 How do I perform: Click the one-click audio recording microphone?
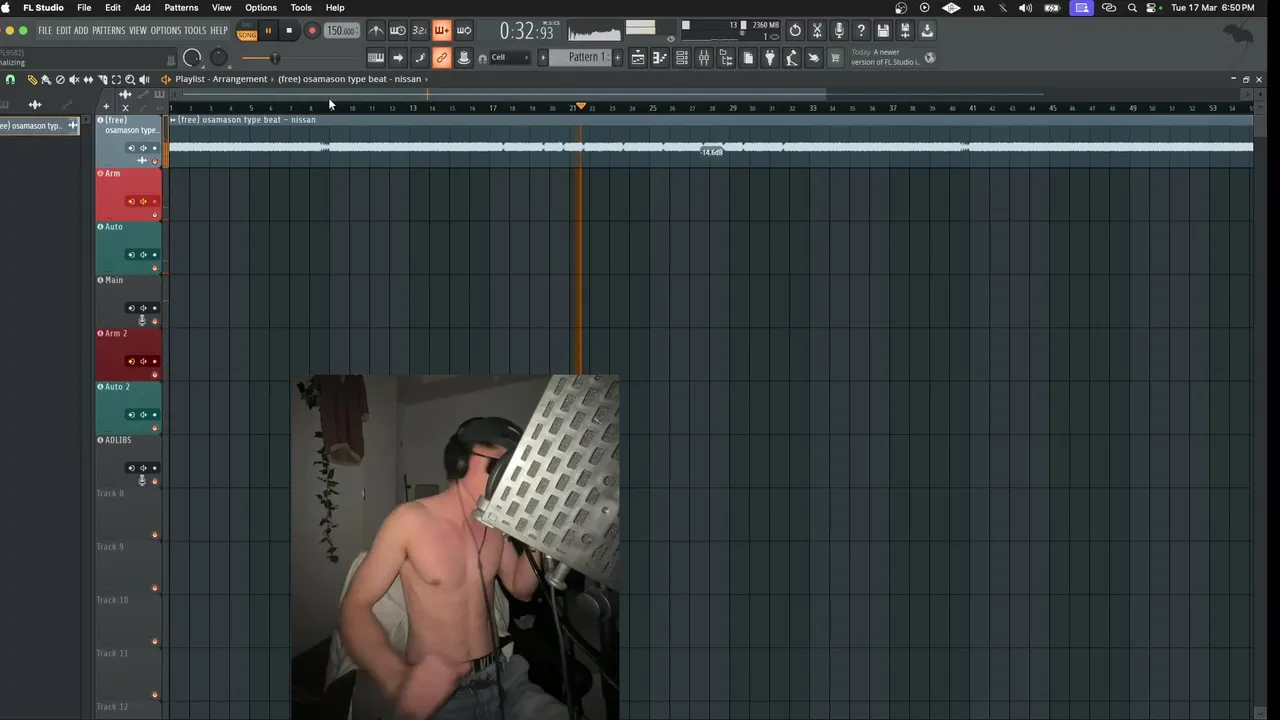coord(839,30)
